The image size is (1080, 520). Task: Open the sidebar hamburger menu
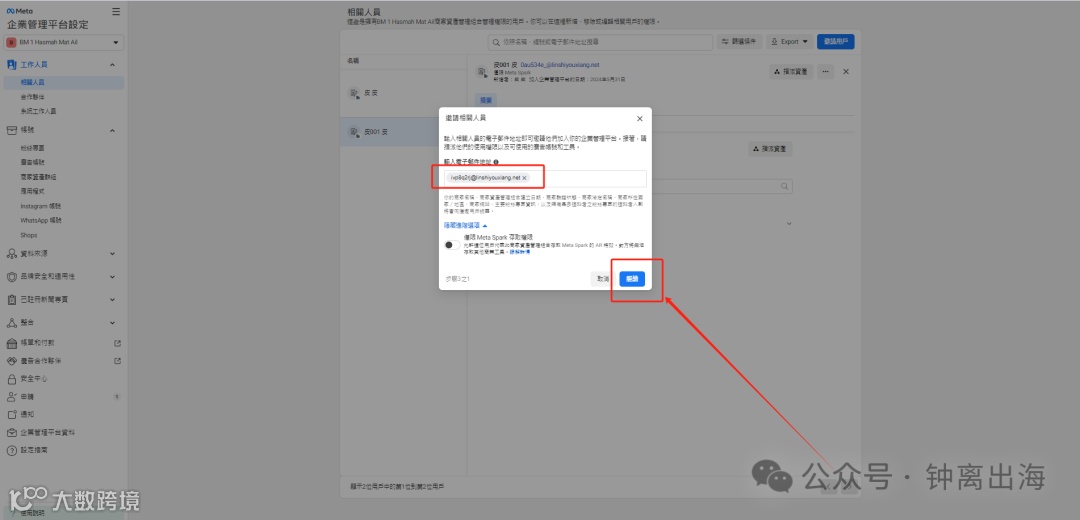point(116,11)
